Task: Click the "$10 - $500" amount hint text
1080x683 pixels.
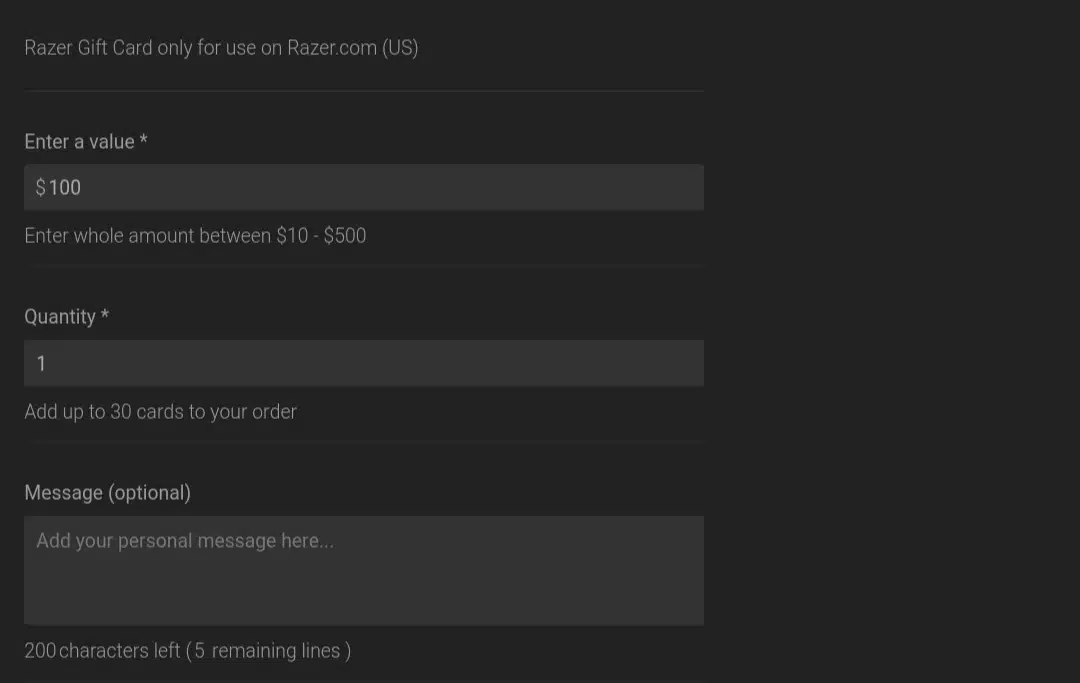Action: [x=321, y=235]
